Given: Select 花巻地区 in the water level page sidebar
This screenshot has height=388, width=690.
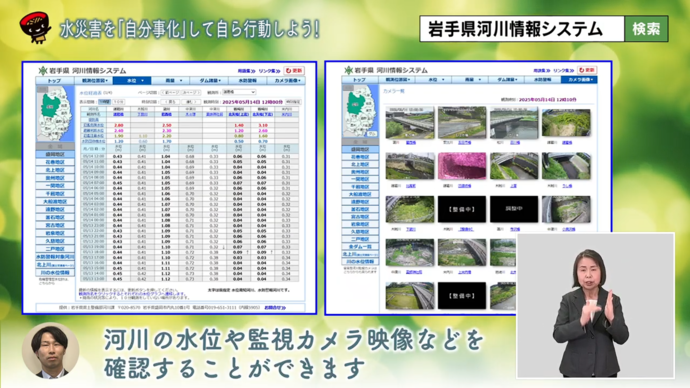Looking at the screenshot, I should click(55, 162).
